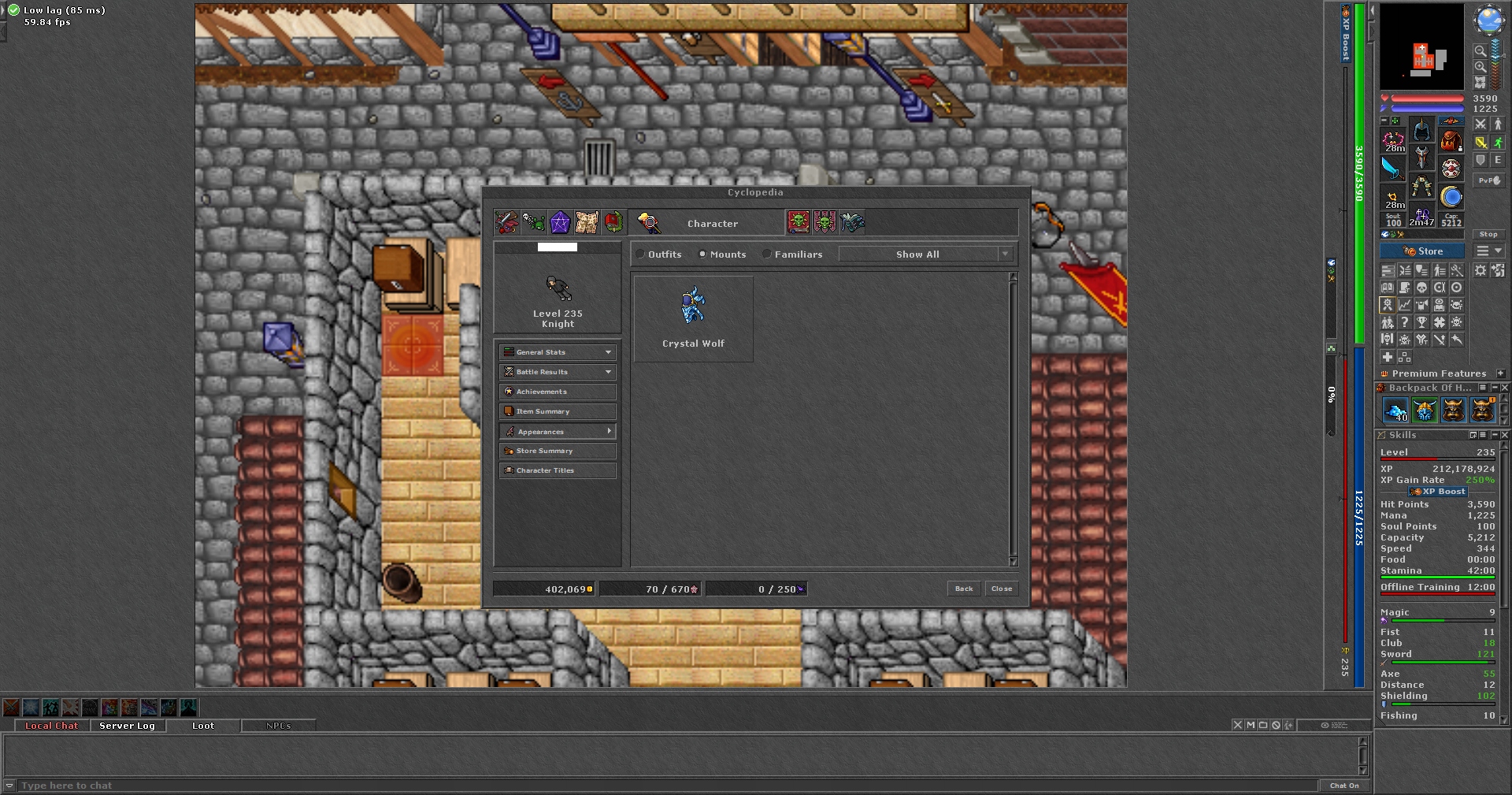Open the line chart analytics icon

point(1405,305)
